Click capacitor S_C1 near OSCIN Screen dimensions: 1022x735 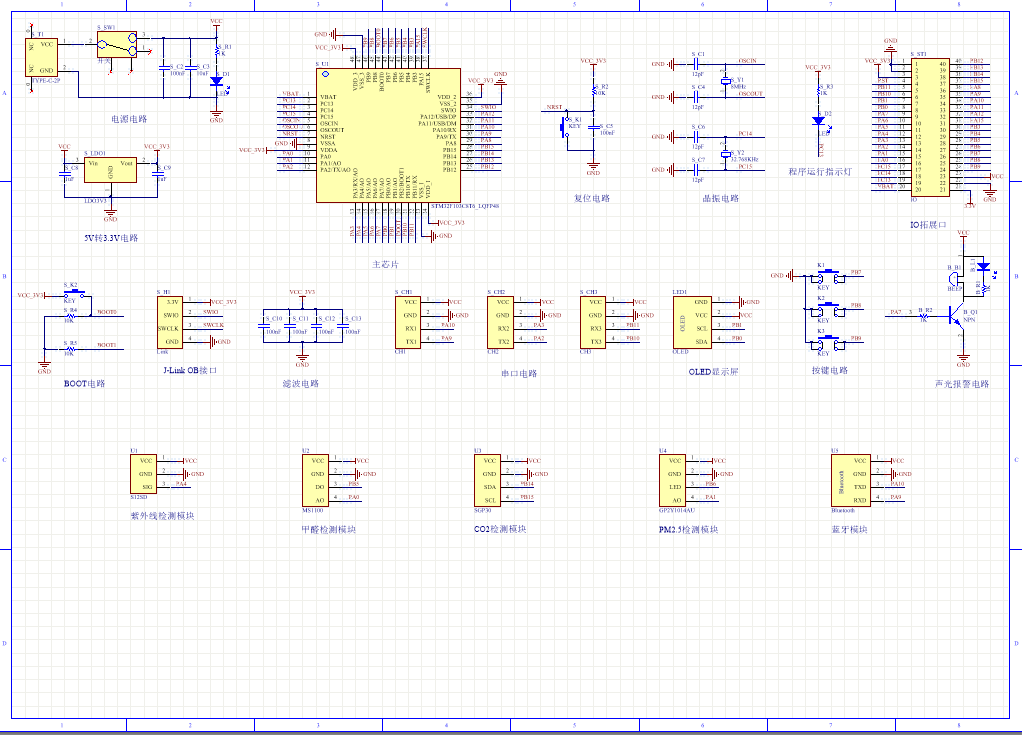coord(695,64)
